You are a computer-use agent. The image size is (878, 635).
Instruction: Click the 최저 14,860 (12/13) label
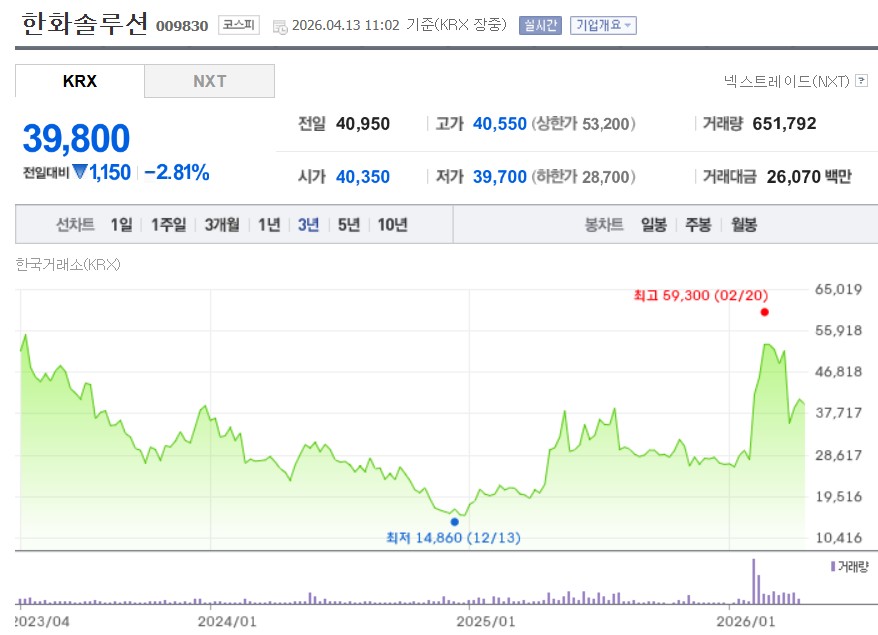pos(454,538)
